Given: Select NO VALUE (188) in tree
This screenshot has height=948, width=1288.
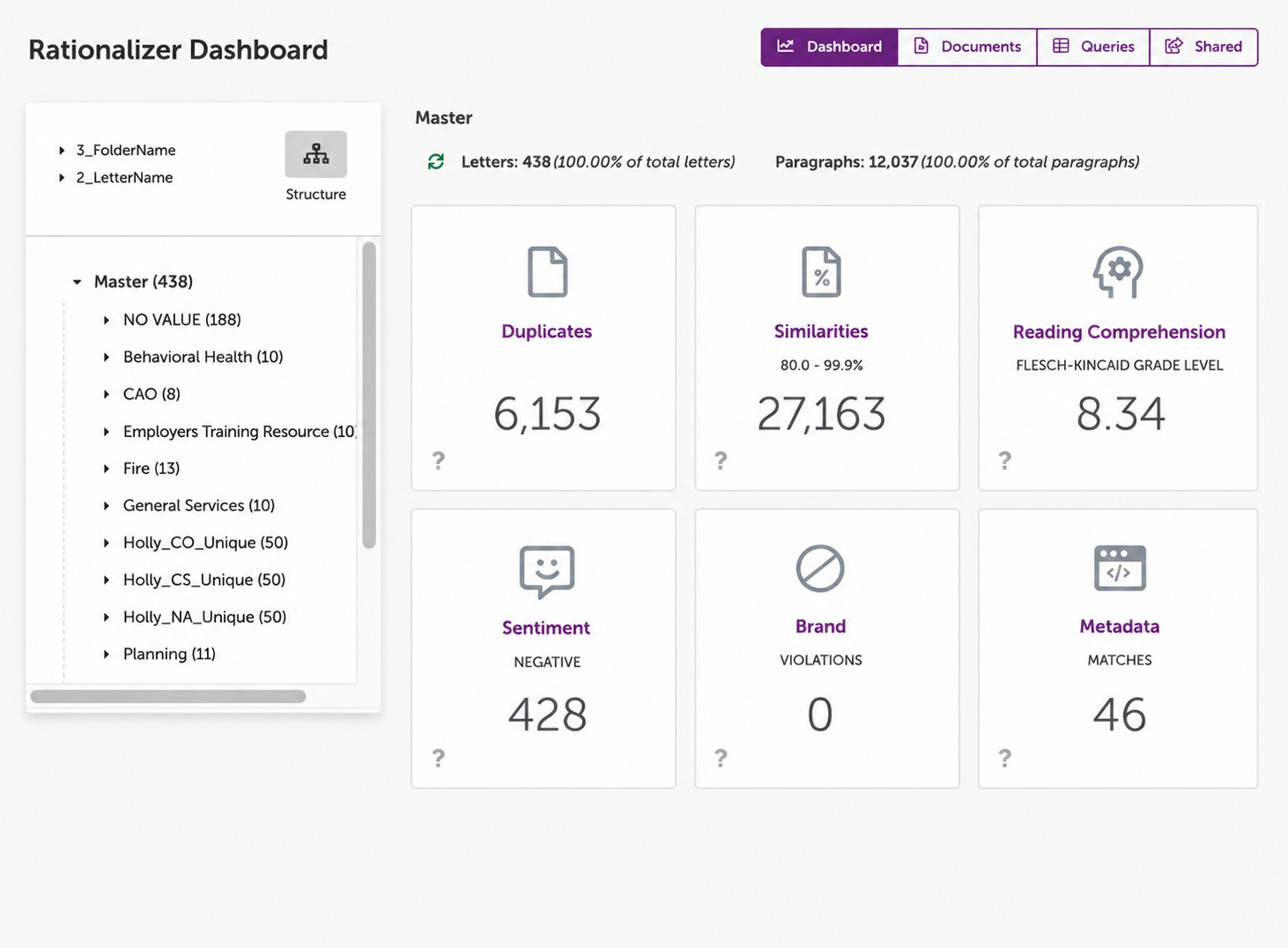Looking at the screenshot, I should 182,320.
